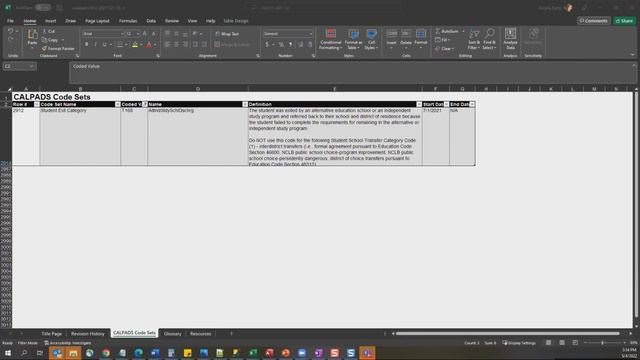Select the cell containing 7/1/2021
This screenshot has height=360, width=640.
(x=436, y=136)
